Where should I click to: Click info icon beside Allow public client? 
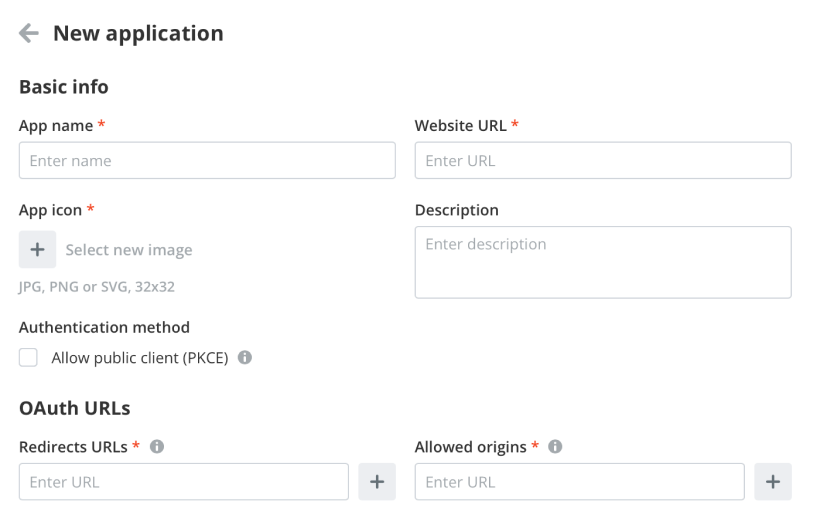(x=245, y=357)
